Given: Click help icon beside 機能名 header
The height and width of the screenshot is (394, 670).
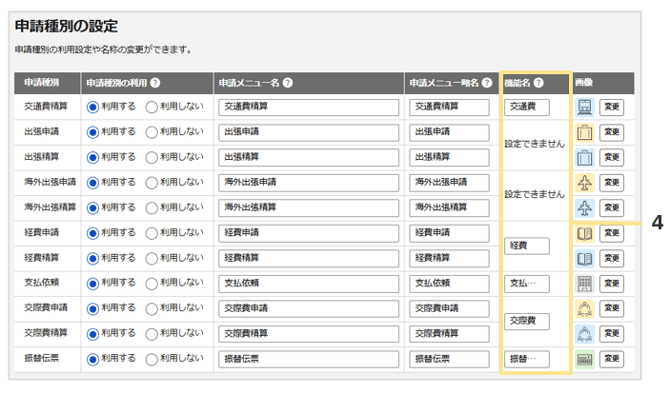Looking at the screenshot, I should pos(538,82).
